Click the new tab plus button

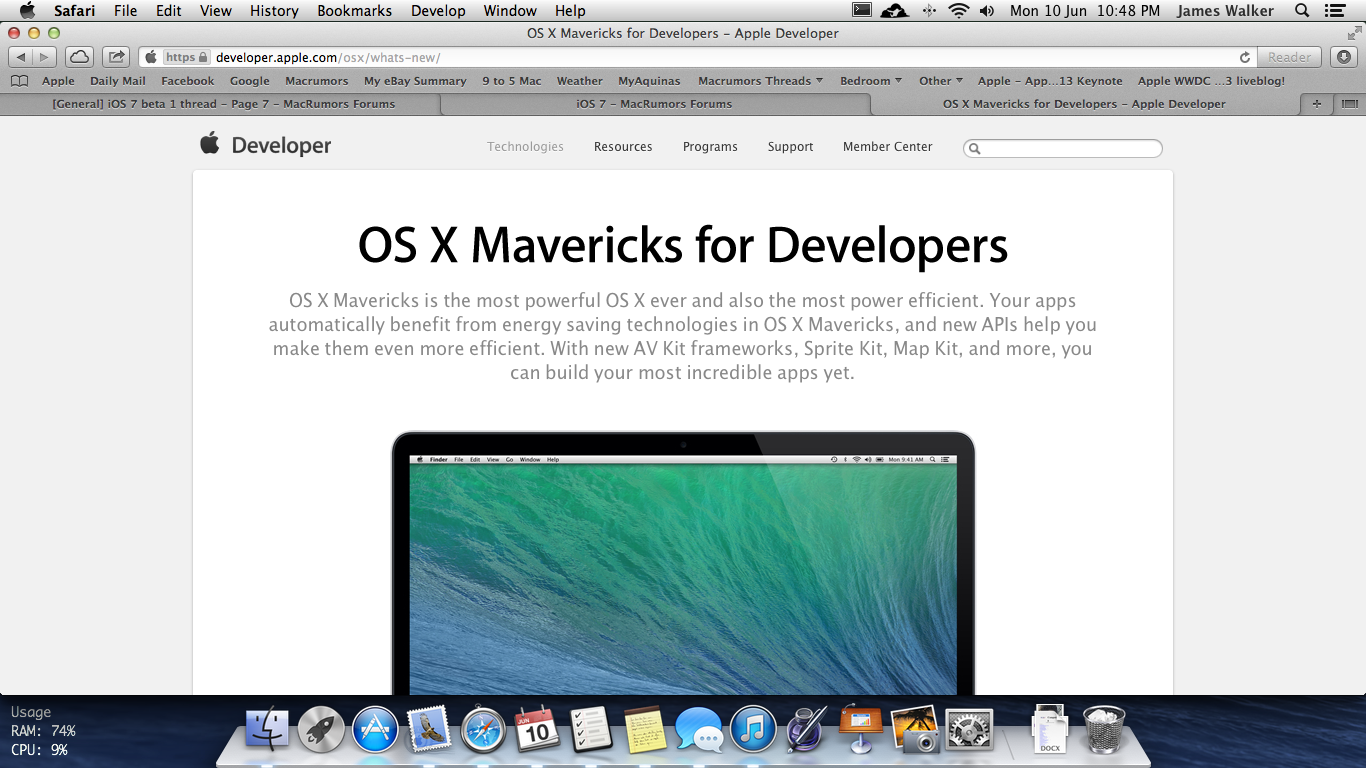[x=1317, y=104]
